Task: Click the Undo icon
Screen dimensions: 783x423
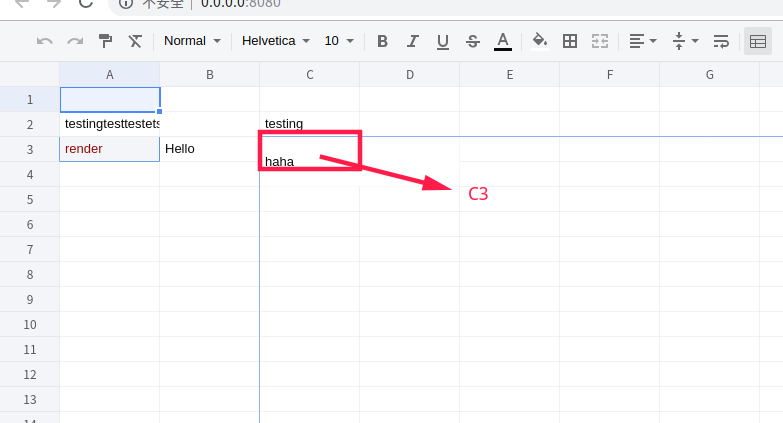Action: click(44, 41)
